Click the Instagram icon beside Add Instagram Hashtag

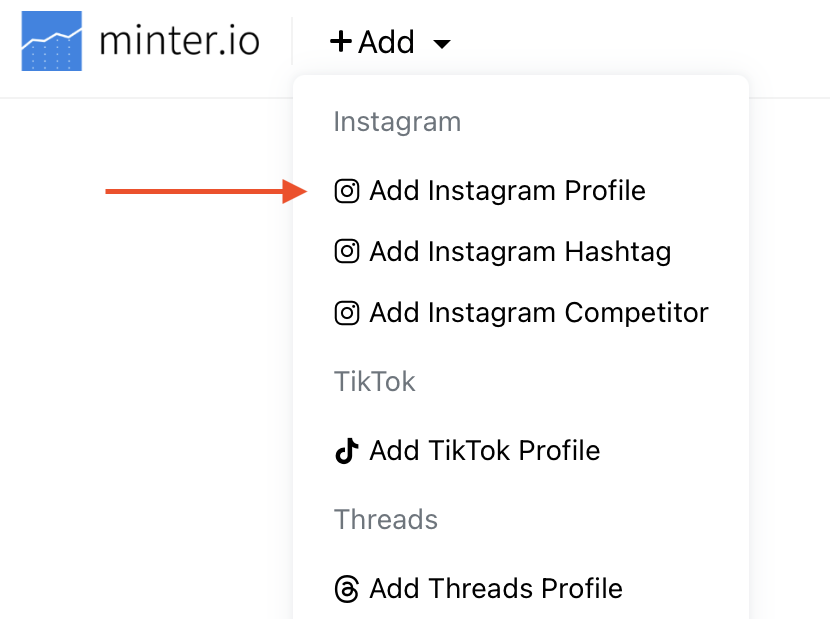click(347, 251)
